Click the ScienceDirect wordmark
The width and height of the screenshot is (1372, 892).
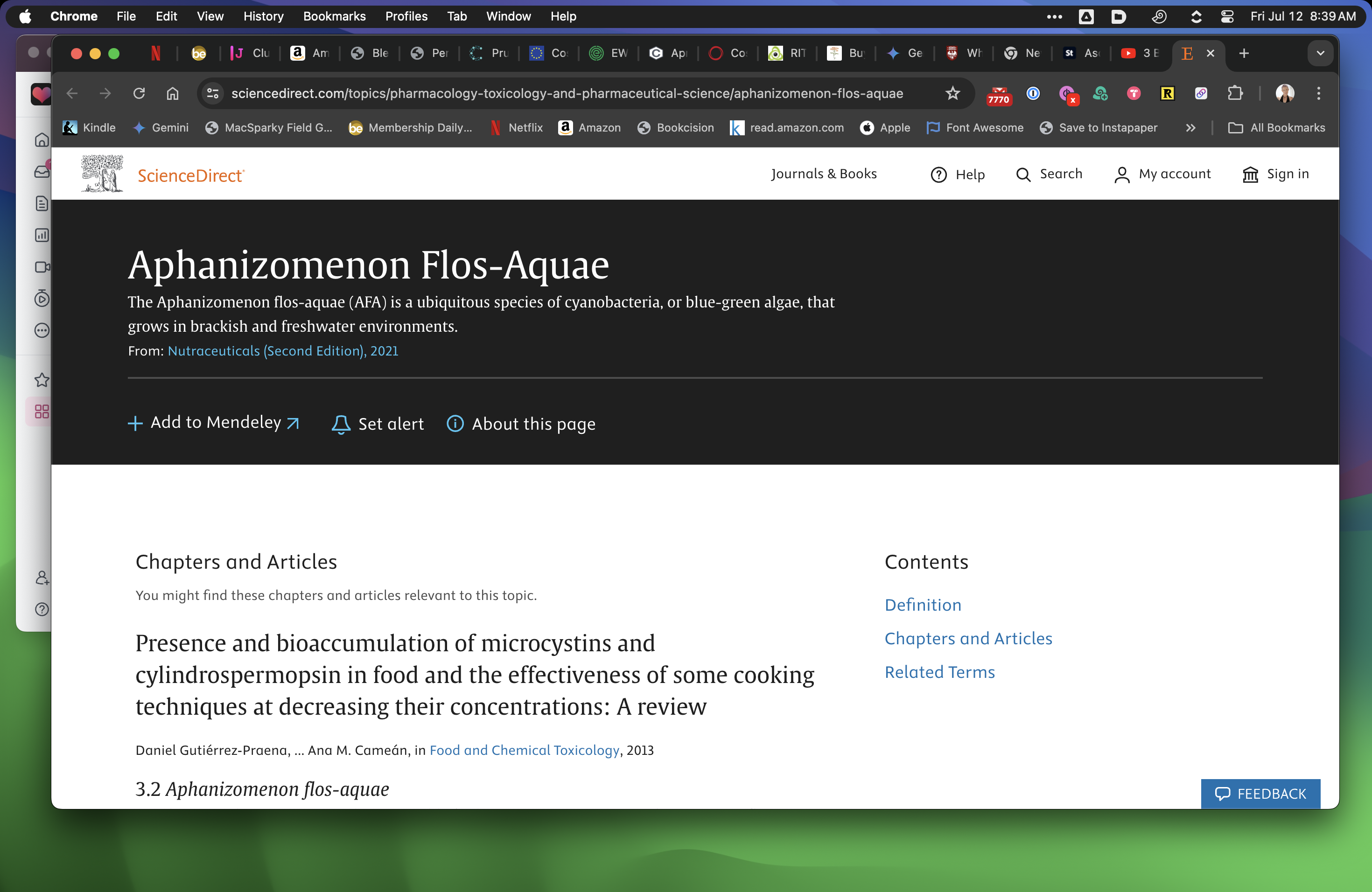tap(191, 176)
